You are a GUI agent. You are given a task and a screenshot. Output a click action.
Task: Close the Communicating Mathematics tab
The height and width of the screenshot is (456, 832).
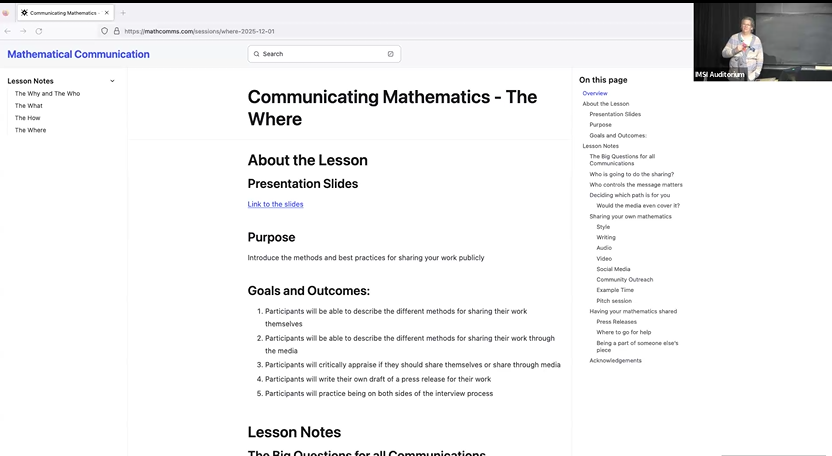[x=108, y=13]
